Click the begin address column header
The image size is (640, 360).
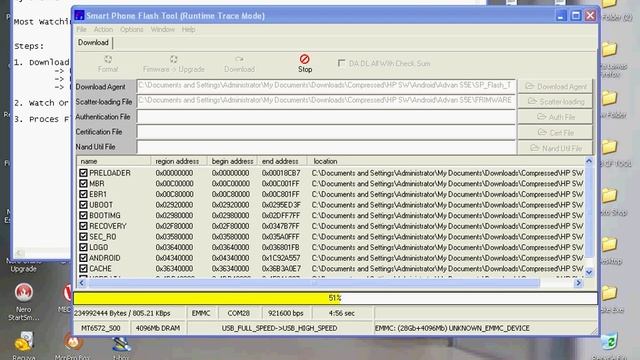coord(232,161)
